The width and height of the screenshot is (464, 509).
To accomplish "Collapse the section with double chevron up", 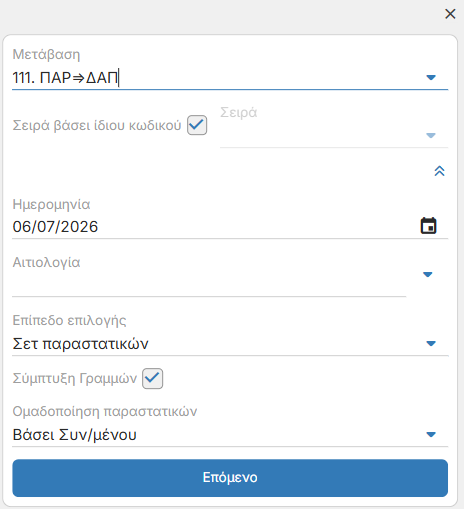I will click(x=439, y=171).
